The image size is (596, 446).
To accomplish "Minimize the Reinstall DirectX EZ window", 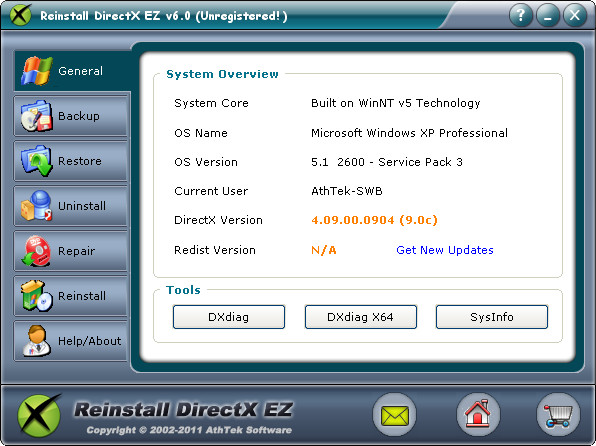I will (x=548, y=15).
